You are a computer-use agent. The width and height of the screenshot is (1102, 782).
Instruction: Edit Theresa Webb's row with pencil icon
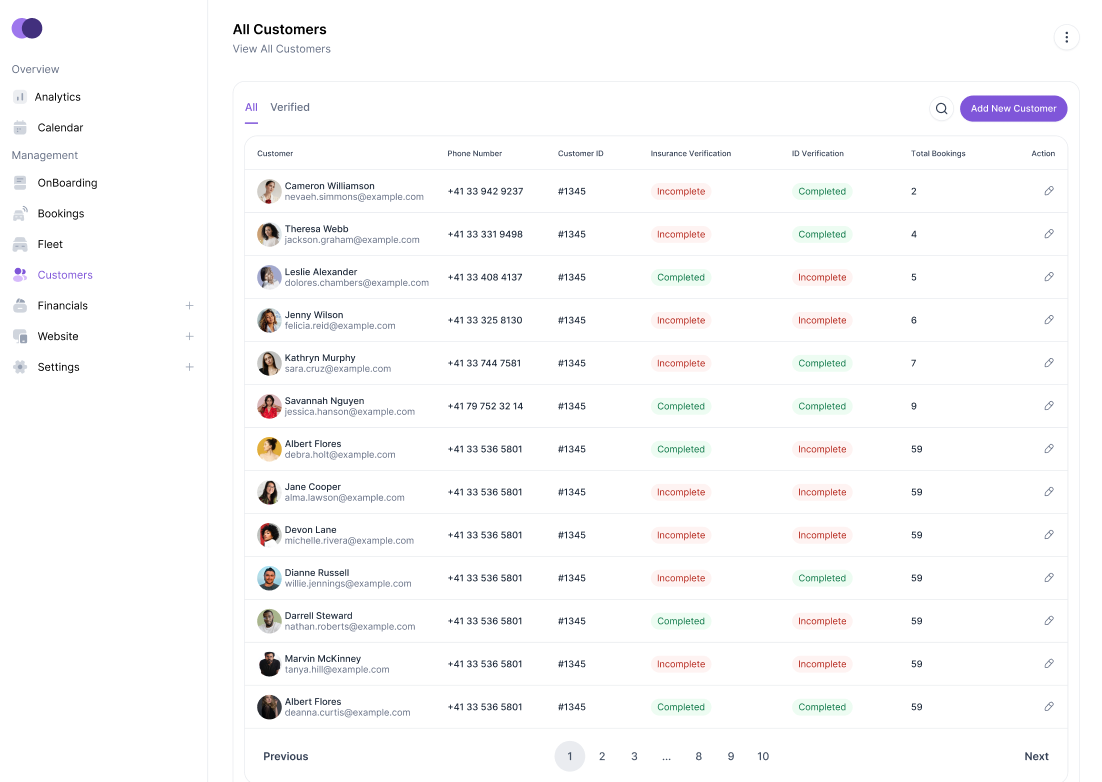click(x=1049, y=234)
